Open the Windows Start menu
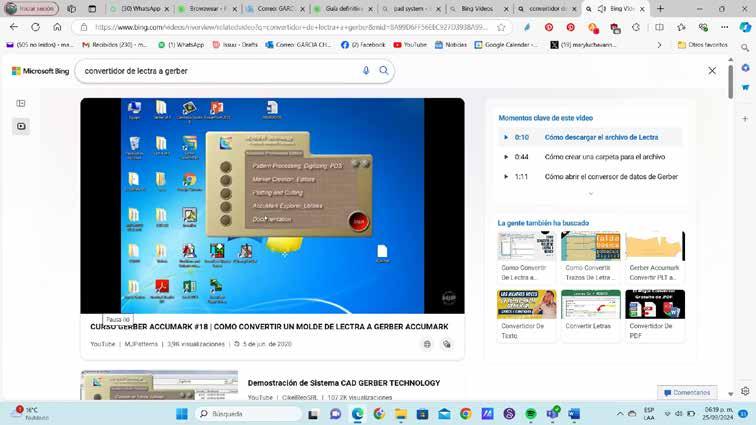 point(182,414)
